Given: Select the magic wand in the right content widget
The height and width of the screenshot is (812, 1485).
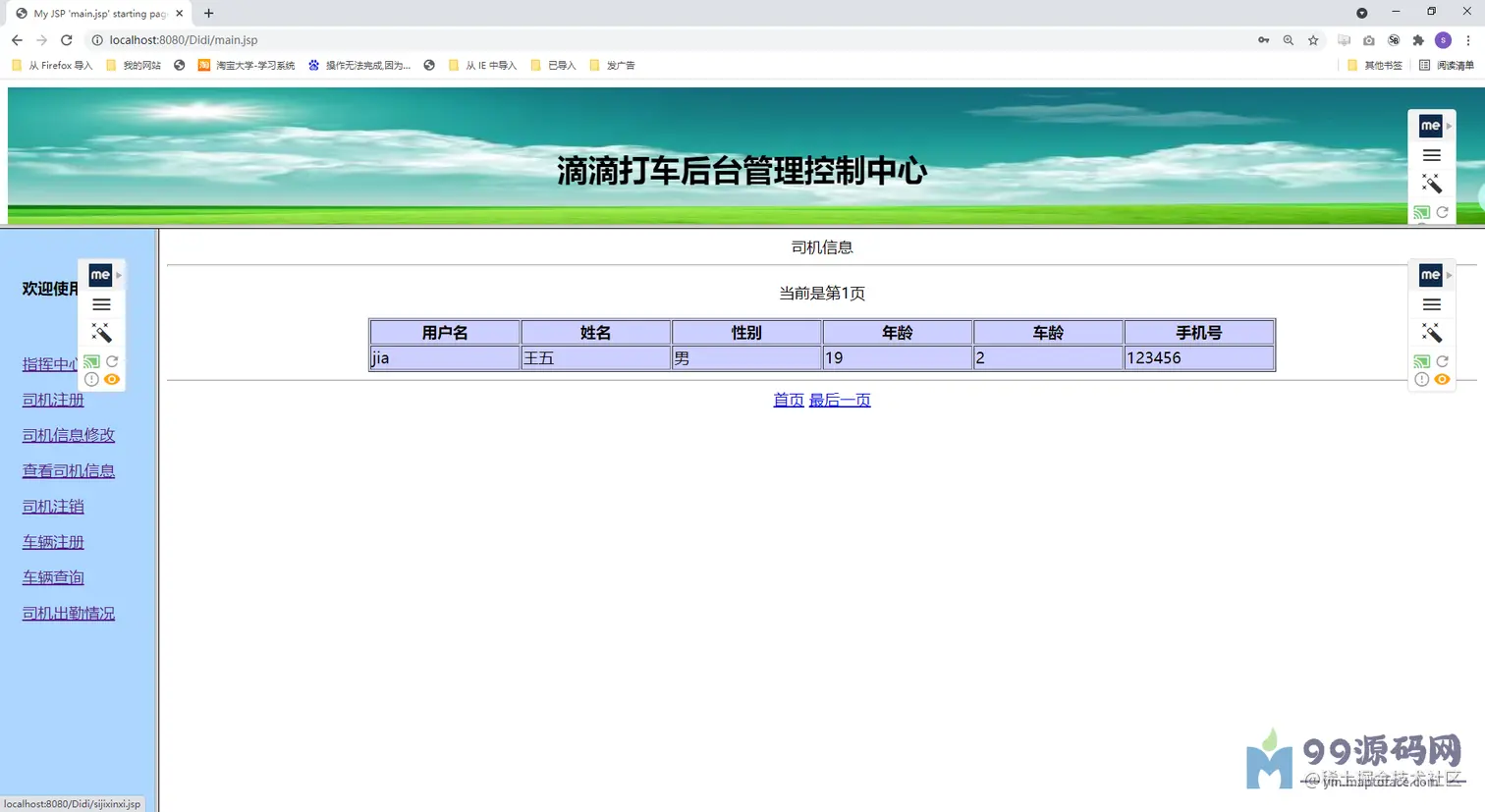Looking at the screenshot, I should coord(1432,333).
